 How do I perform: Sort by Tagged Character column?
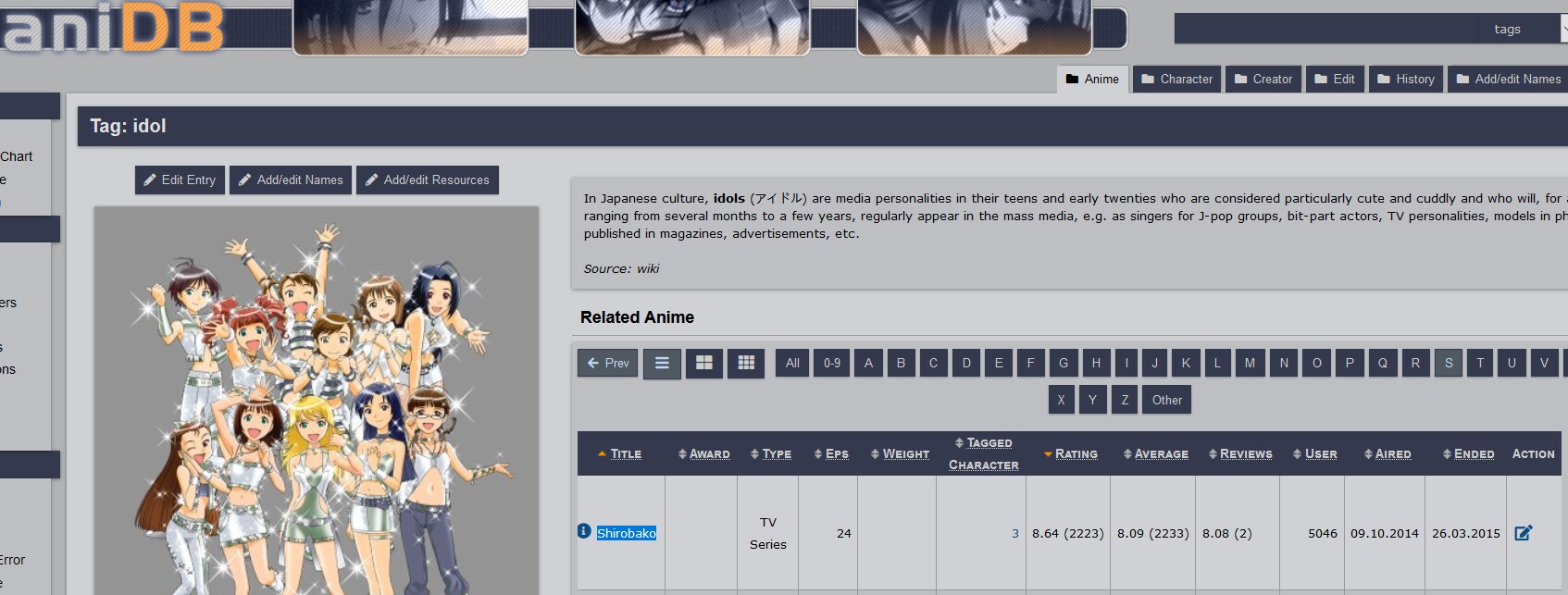coord(984,454)
